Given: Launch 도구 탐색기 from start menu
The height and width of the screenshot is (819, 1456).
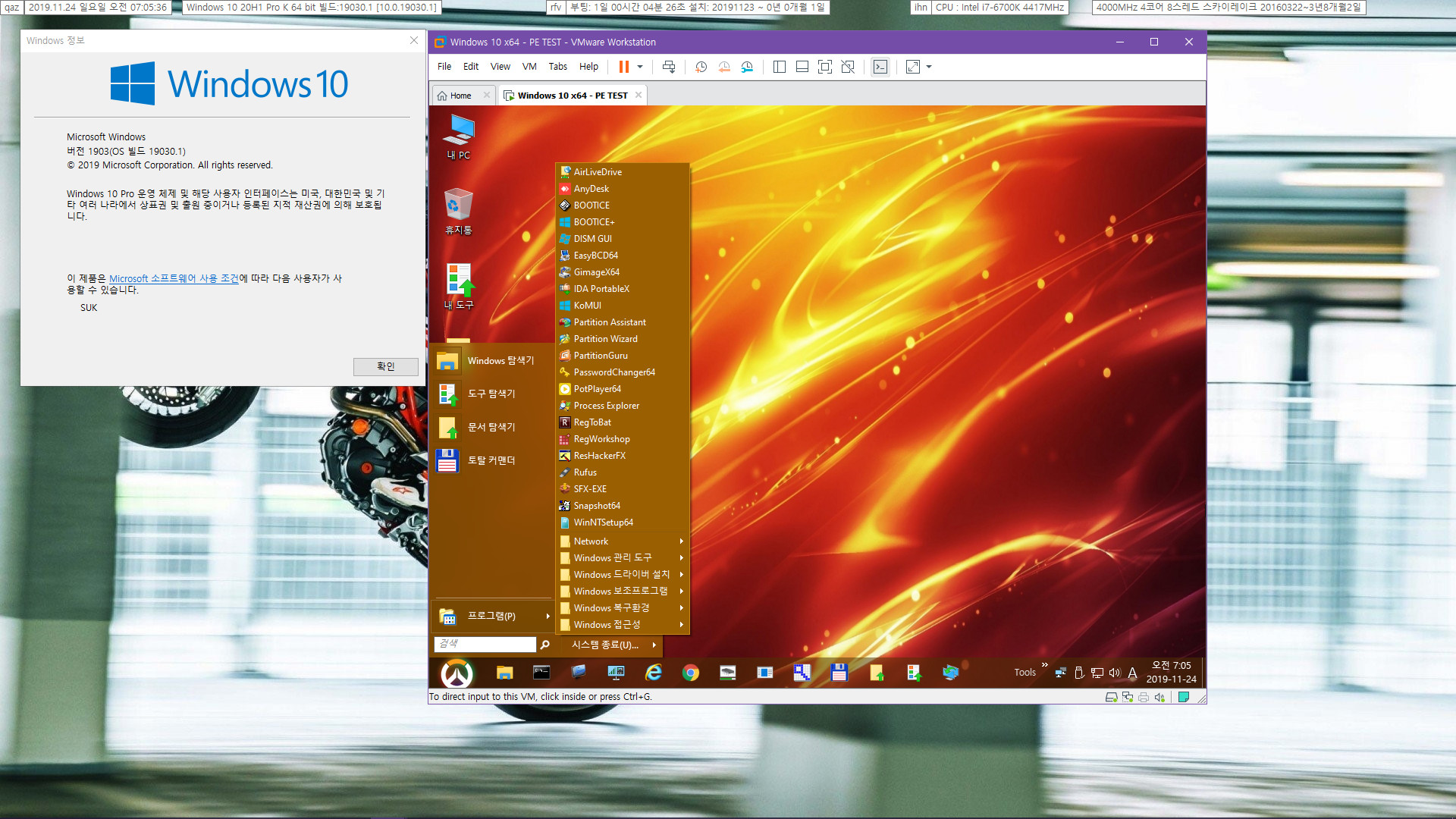Looking at the screenshot, I should pyautogui.click(x=491, y=394).
